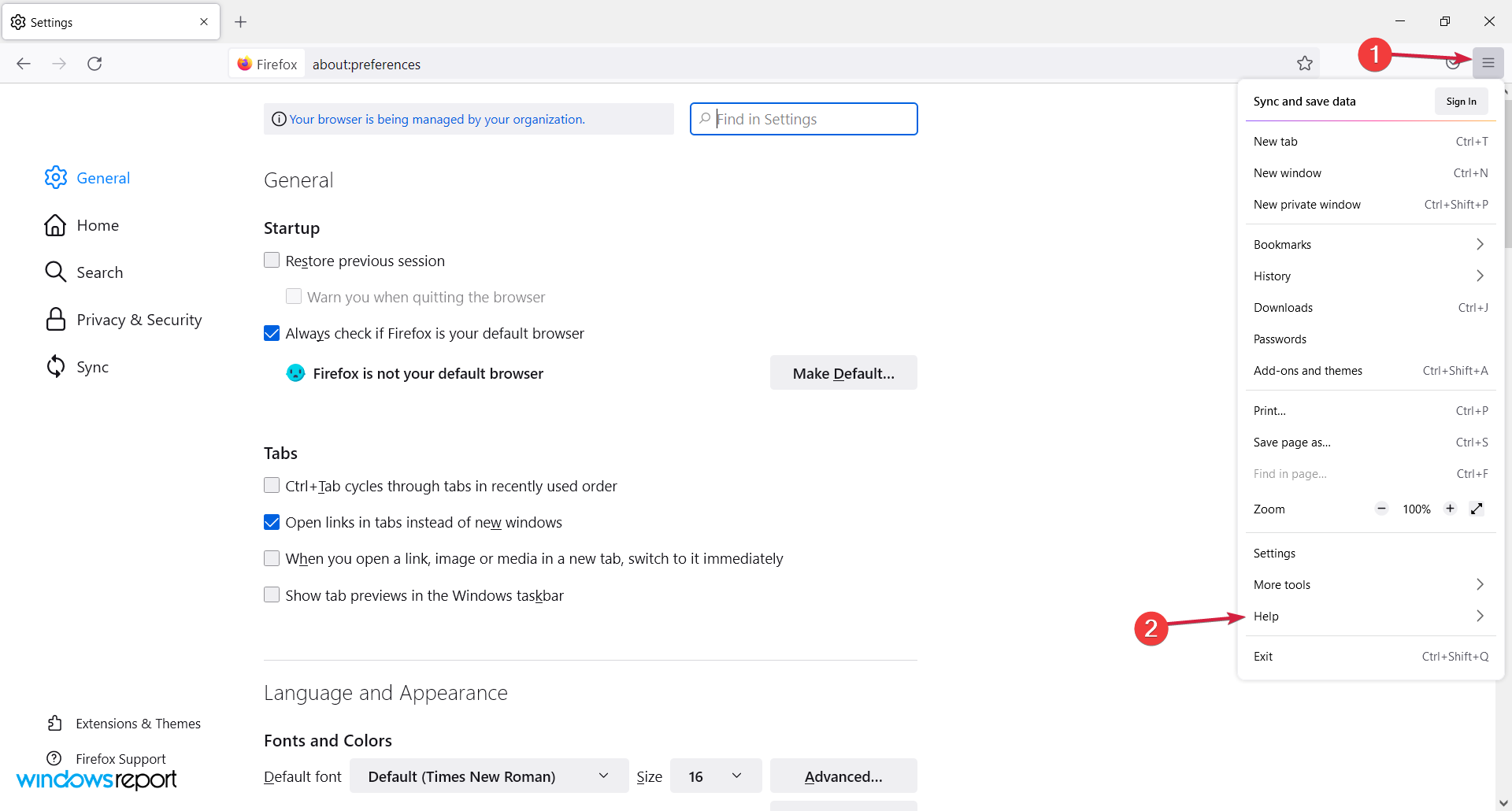Toggle full screen from Zoom row
Image resolution: width=1512 pixels, height=811 pixels.
click(1477, 509)
